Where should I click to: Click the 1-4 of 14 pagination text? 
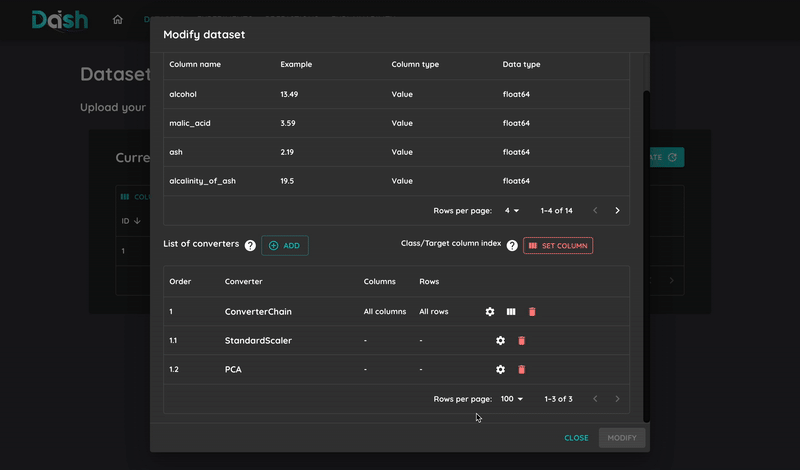click(x=557, y=211)
